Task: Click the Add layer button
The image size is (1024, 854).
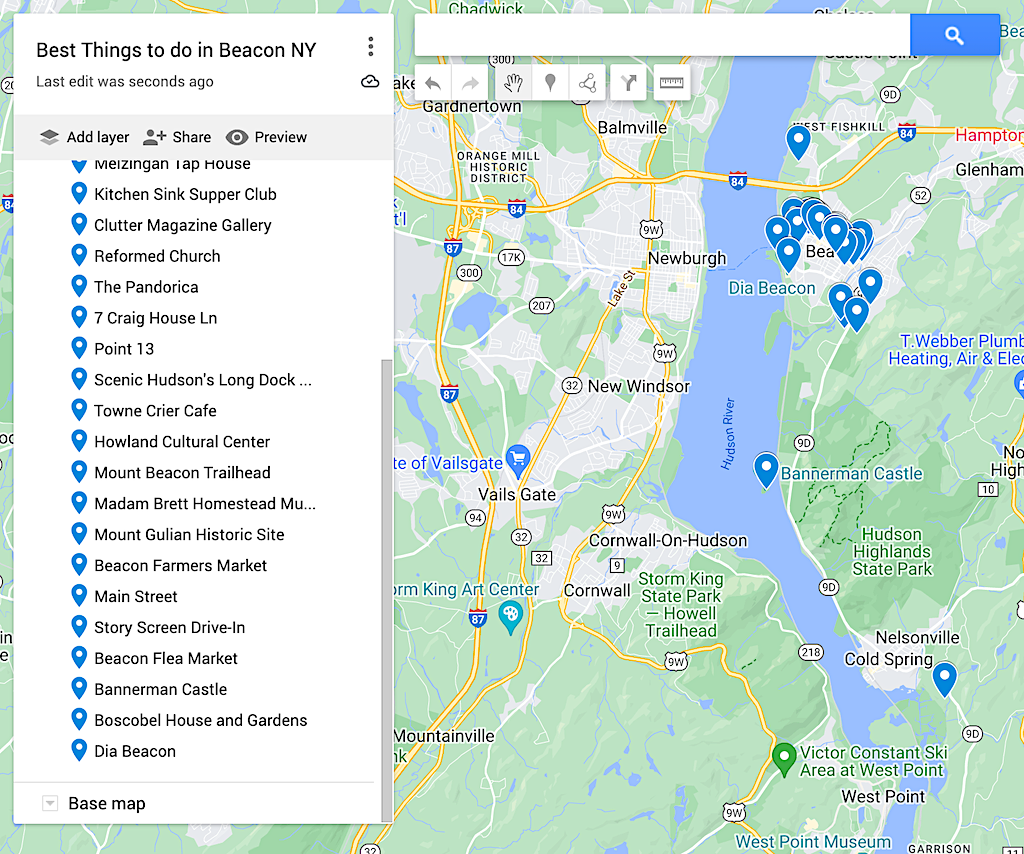Action: click(x=84, y=137)
